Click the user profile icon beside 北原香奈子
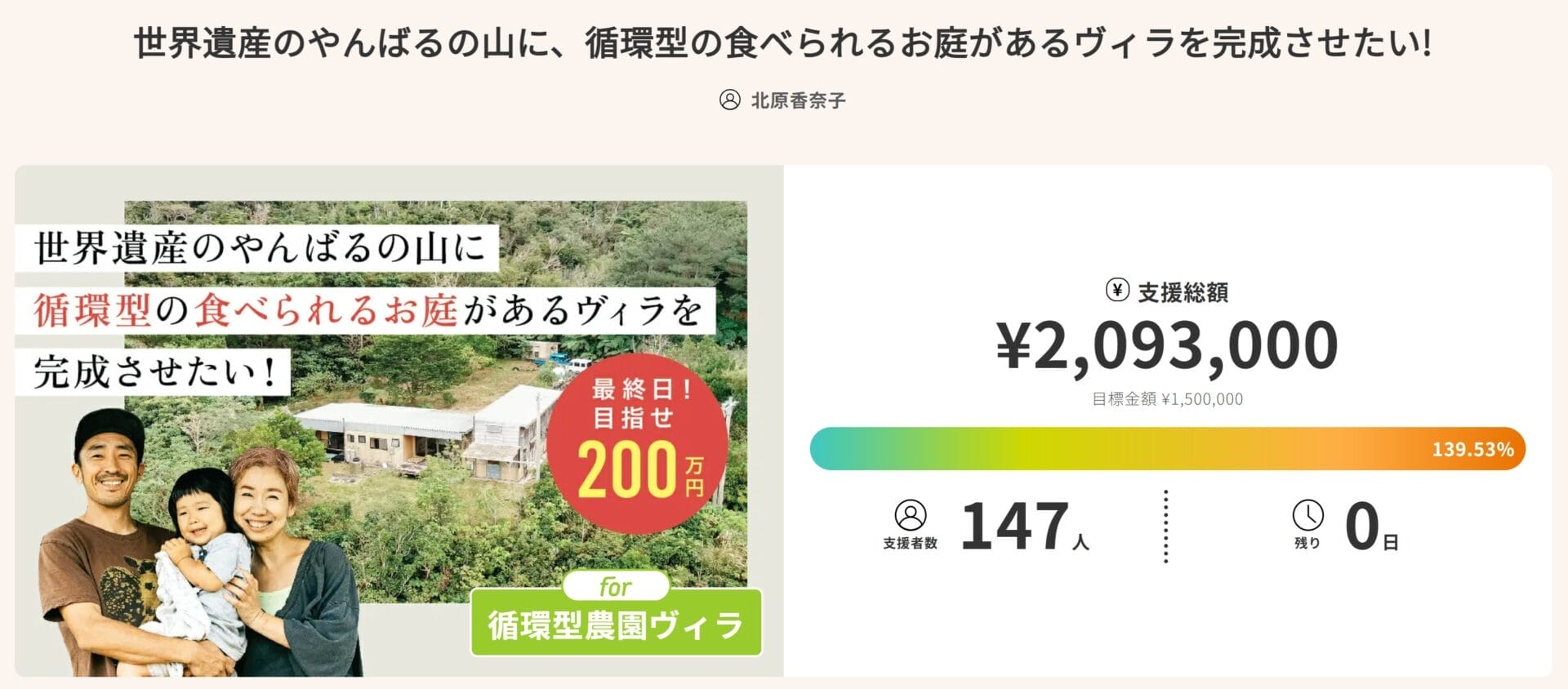Screen dimensions: 1568x689 (729, 100)
